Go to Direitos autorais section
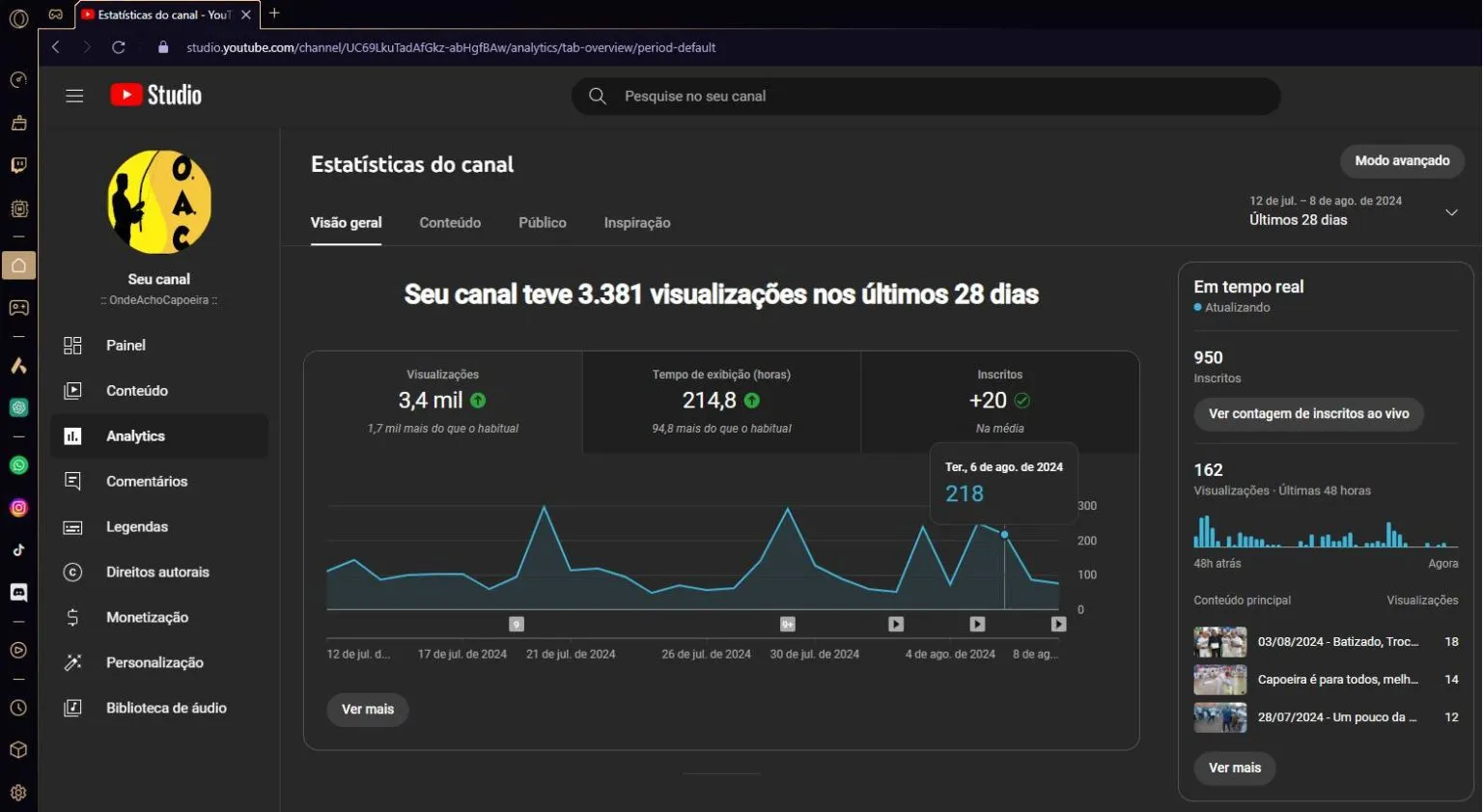Image resolution: width=1483 pixels, height=812 pixels. 157,573
